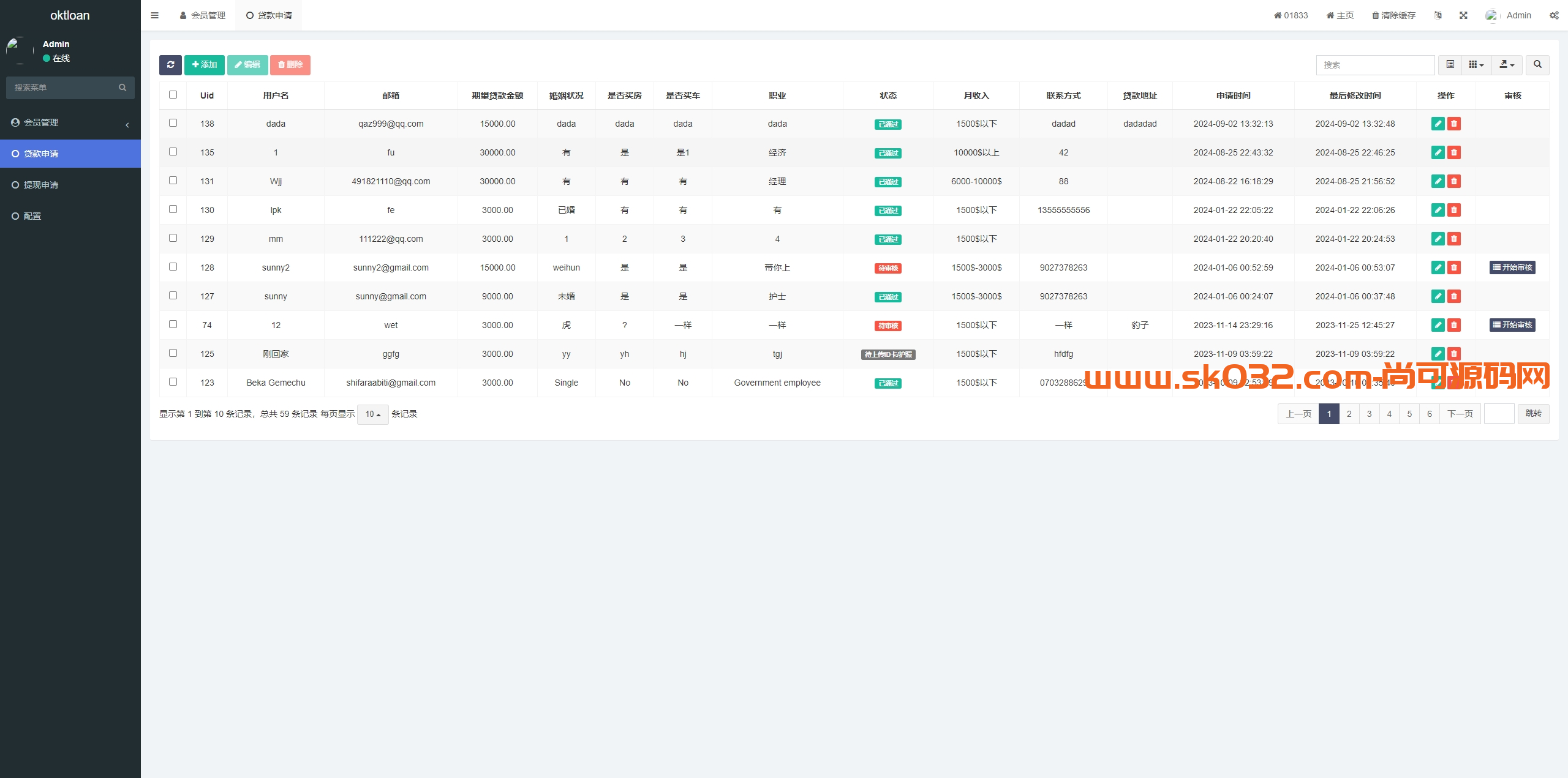The height and width of the screenshot is (778, 1568).
Task: Check the checkbox for Uid 127 row
Action: (x=173, y=296)
